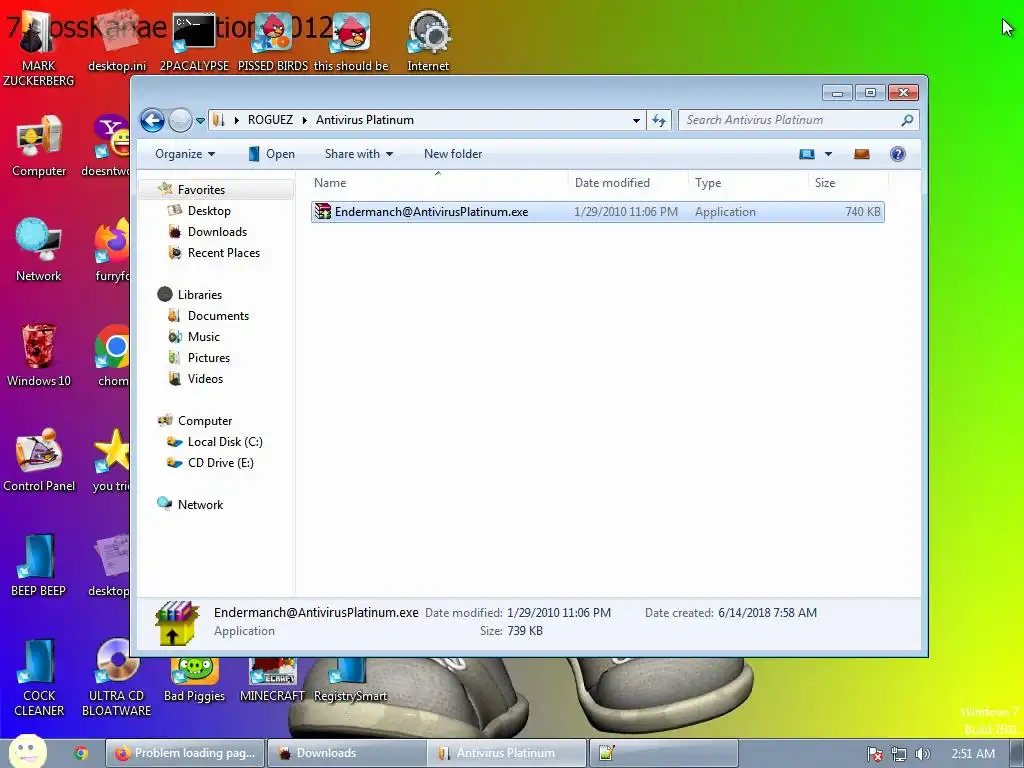Select COCK CLEANER desktop icon
Viewport: 1024px width, 768px height.
39,679
